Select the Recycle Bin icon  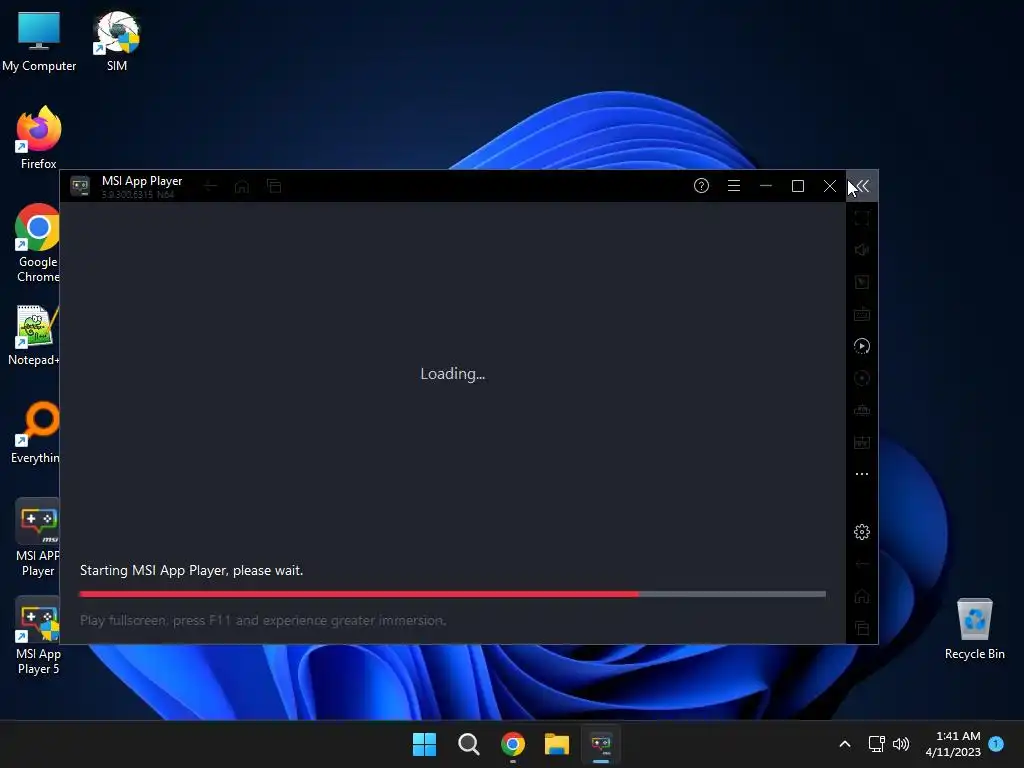pos(974,629)
